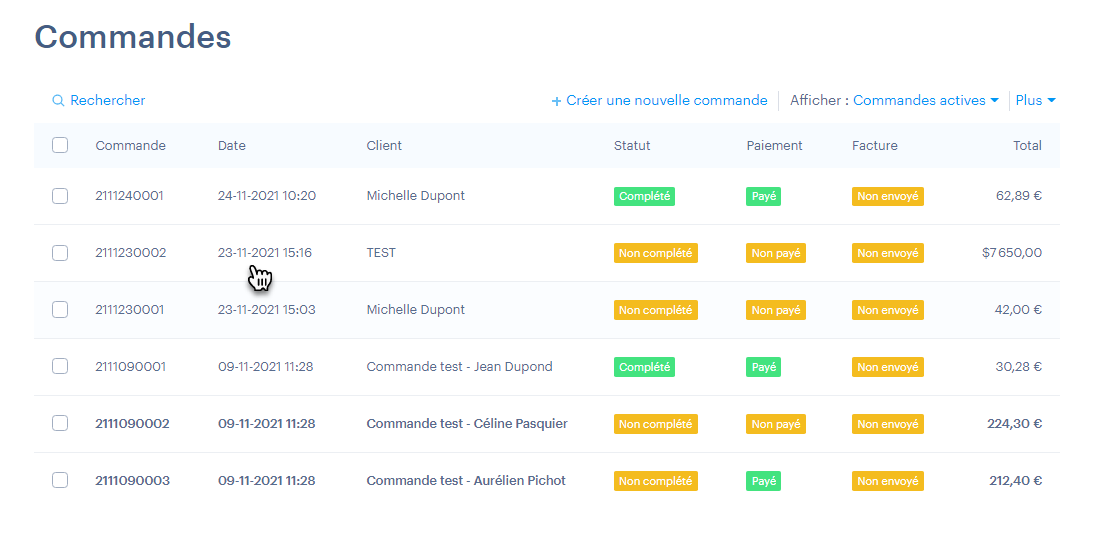Viewport: 1104px width, 539px height.
Task: Open client 'Commande test - Jean Dupond'
Action: click(x=459, y=367)
